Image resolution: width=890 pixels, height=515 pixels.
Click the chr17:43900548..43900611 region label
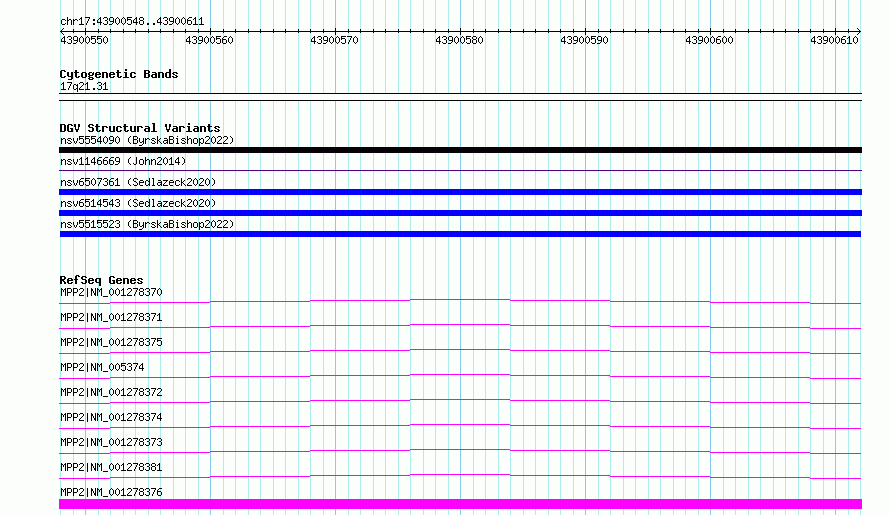coord(132,22)
